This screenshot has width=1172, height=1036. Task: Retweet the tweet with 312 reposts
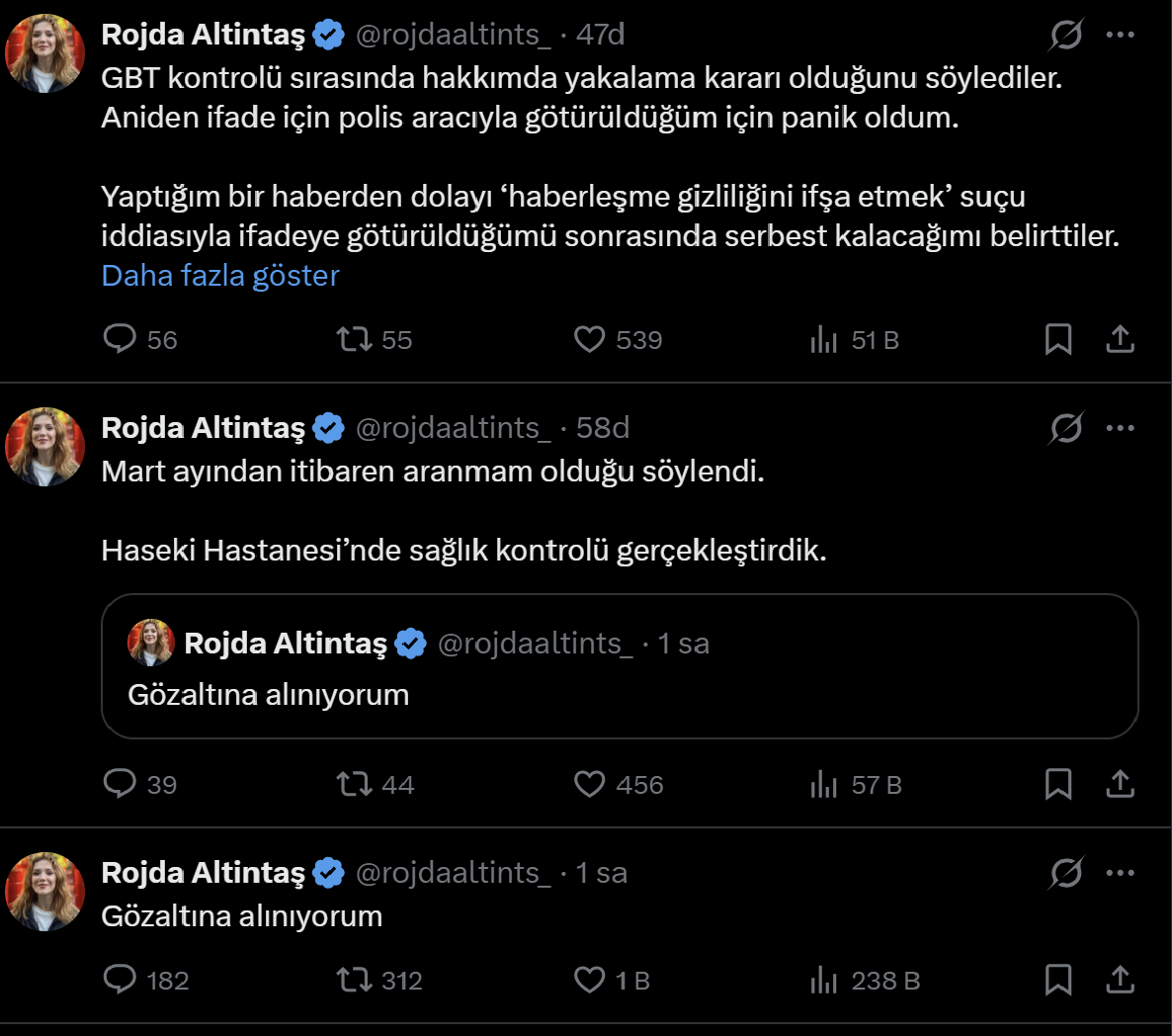[x=354, y=980]
